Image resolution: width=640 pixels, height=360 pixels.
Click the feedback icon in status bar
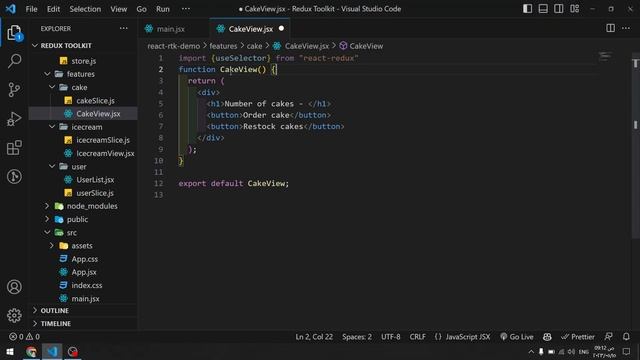[608, 337]
